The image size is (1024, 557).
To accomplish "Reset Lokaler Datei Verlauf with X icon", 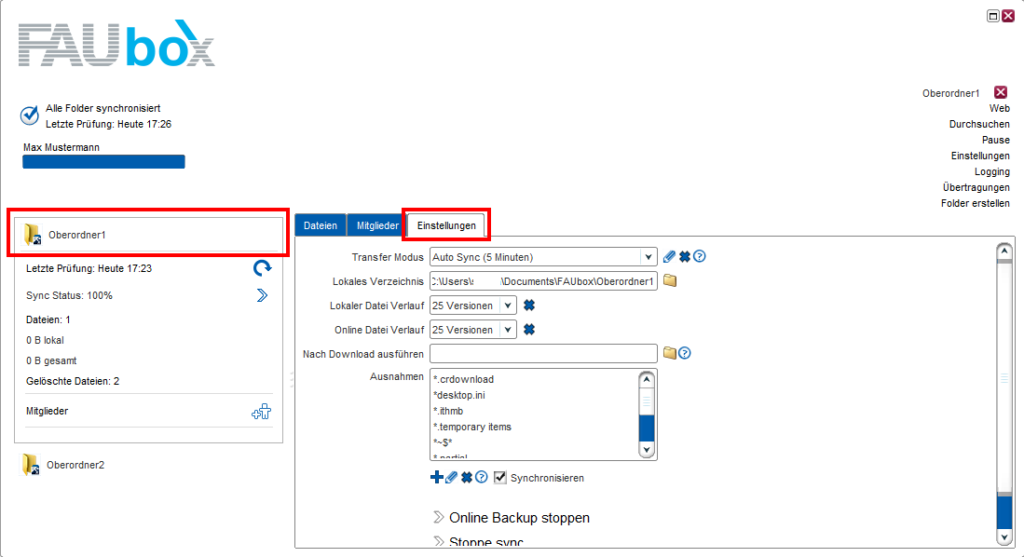I will pyautogui.click(x=529, y=305).
